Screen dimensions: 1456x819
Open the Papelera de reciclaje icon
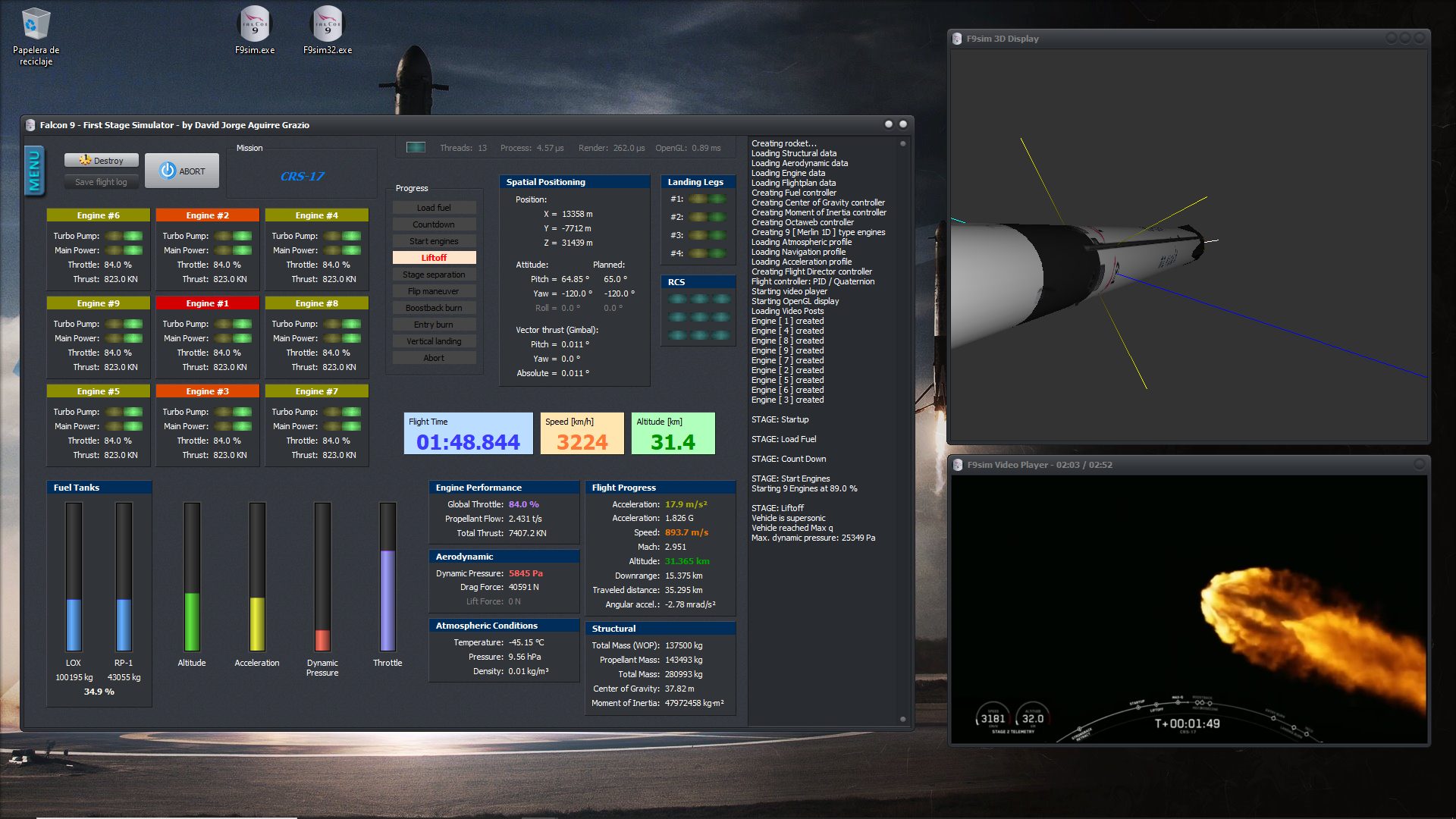pyautogui.click(x=36, y=36)
